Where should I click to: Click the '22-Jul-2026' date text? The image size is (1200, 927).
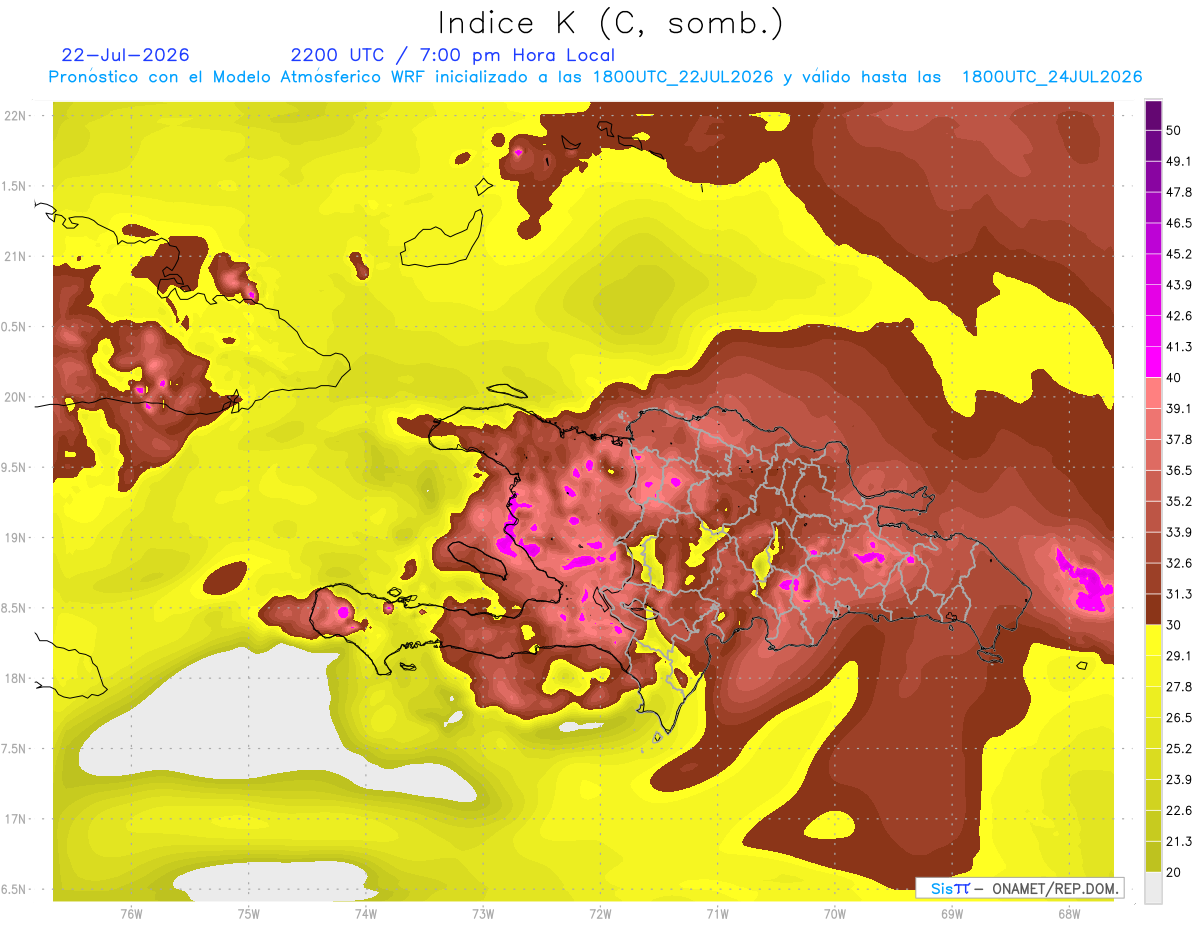(x=125, y=55)
